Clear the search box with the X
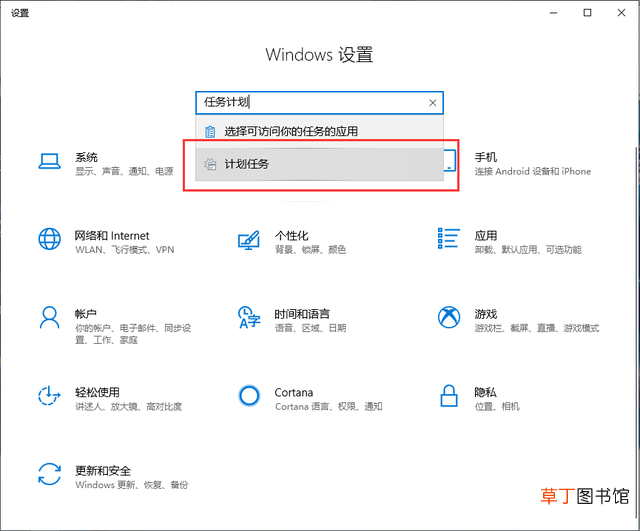 coord(433,103)
